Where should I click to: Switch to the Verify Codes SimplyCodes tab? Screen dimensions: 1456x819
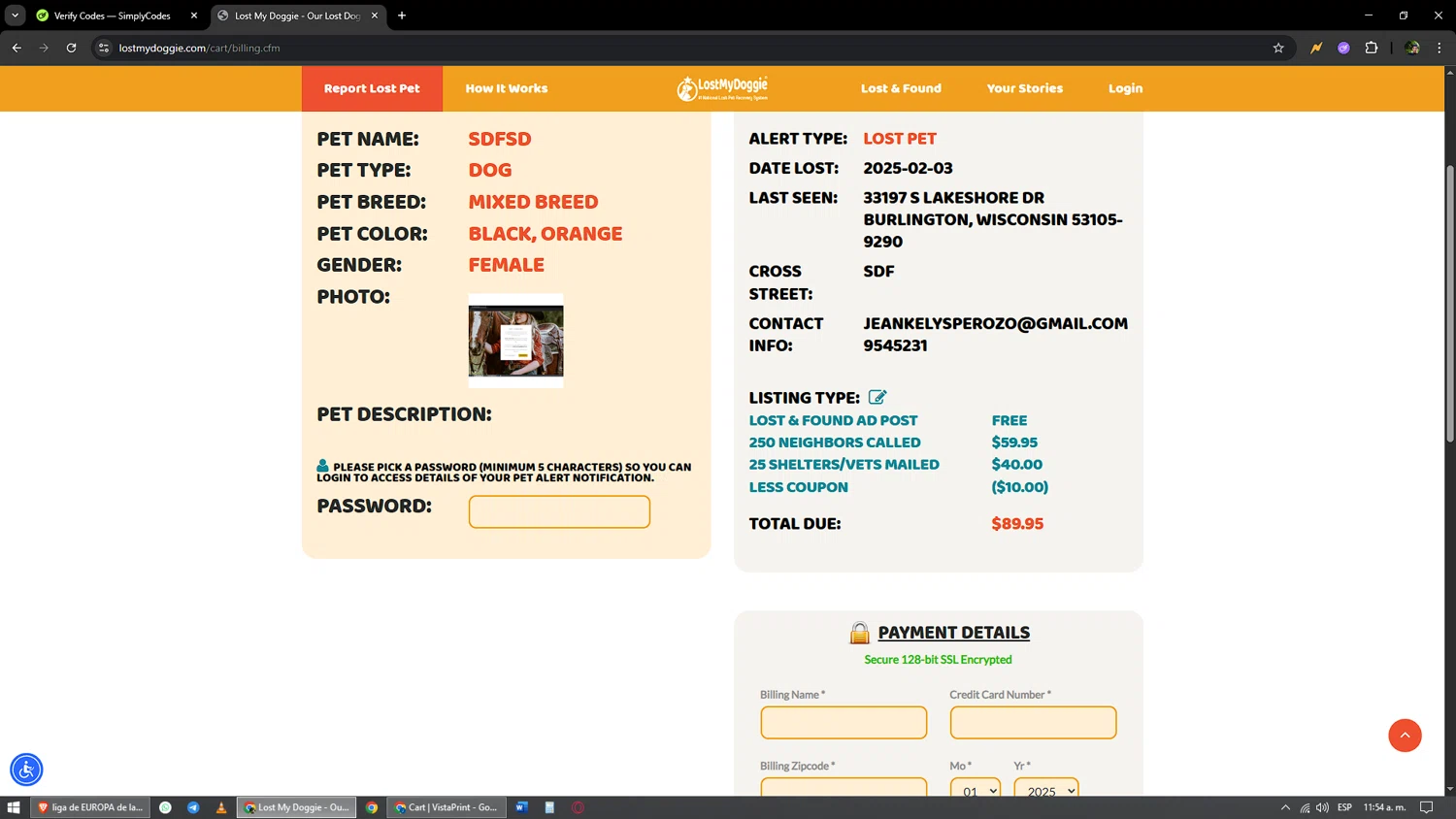click(111, 16)
